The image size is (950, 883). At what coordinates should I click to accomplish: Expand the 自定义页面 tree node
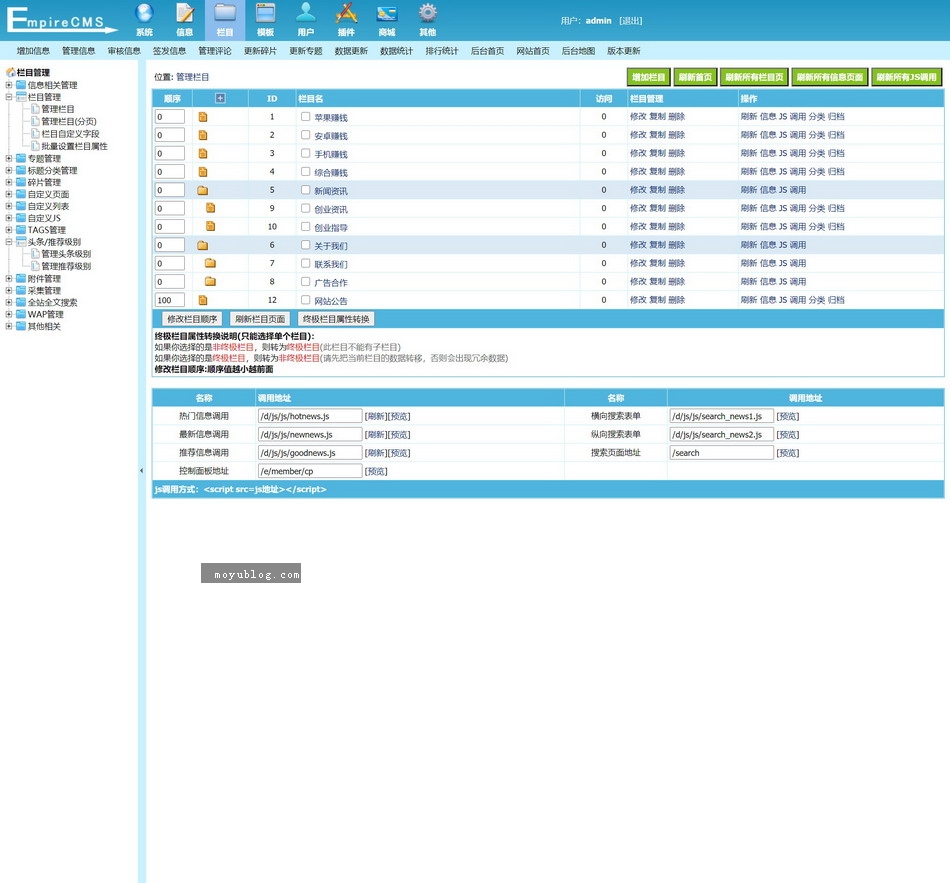click(x=8, y=194)
